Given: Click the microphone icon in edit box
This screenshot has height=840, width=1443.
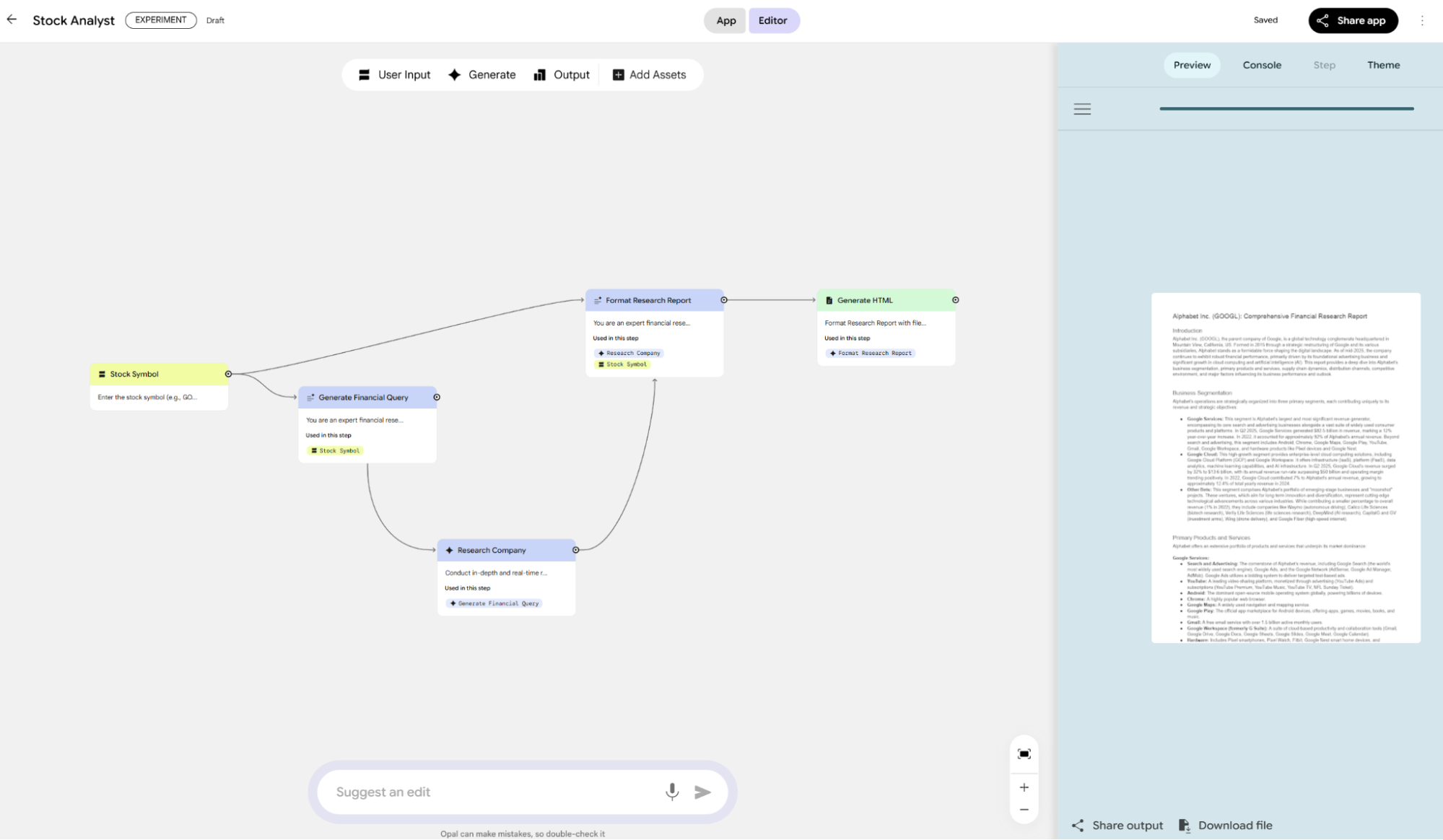Looking at the screenshot, I should point(671,792).
